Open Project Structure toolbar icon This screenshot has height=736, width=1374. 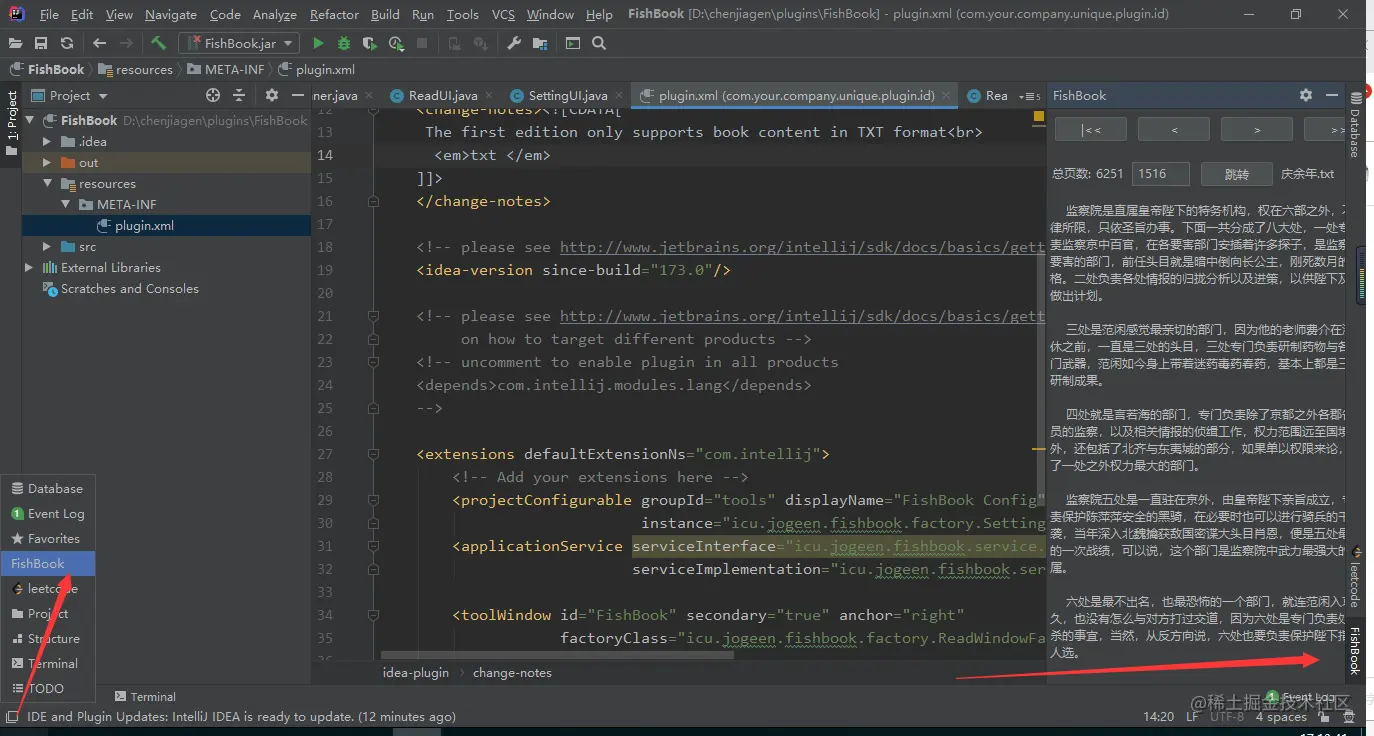coord(540,43)
